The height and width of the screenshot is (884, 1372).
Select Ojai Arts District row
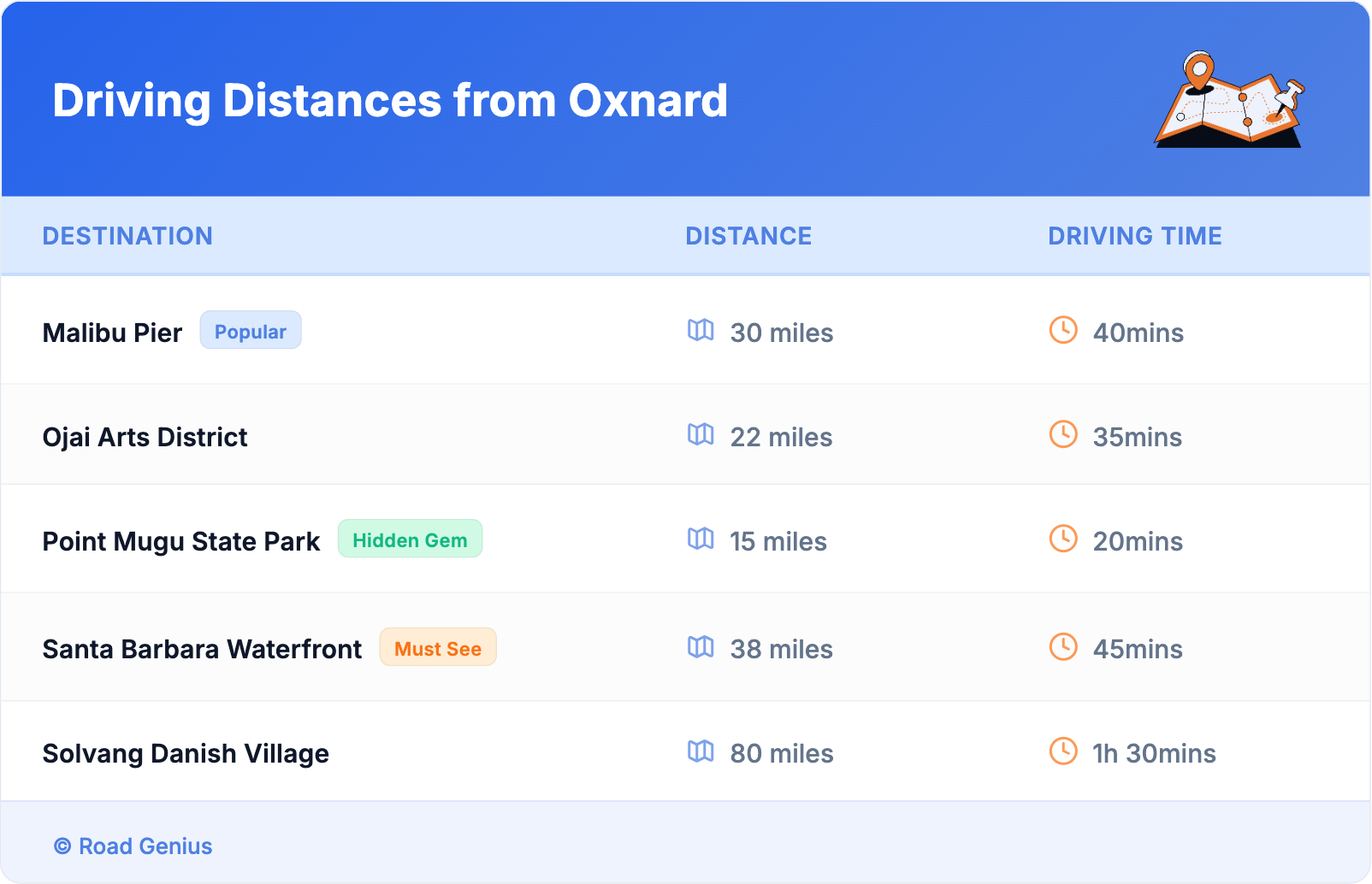click(145, 437)
